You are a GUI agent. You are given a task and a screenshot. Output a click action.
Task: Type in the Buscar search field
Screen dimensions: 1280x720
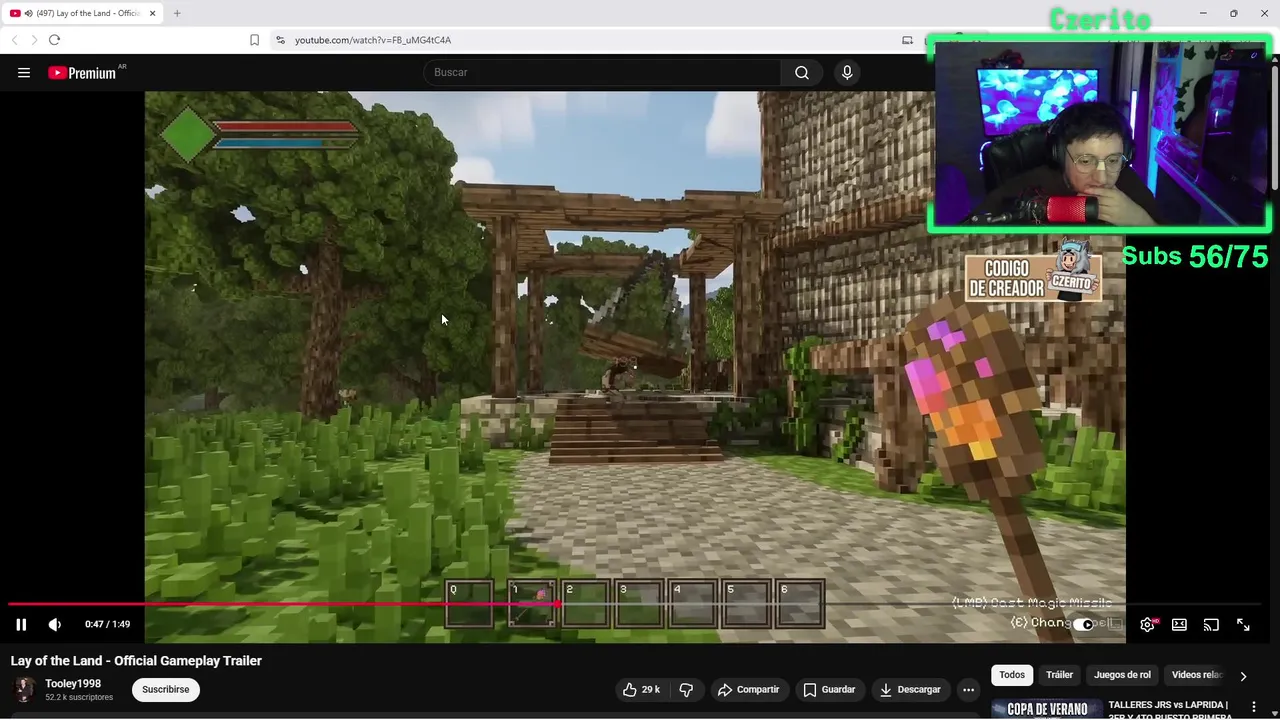[602, 72]
